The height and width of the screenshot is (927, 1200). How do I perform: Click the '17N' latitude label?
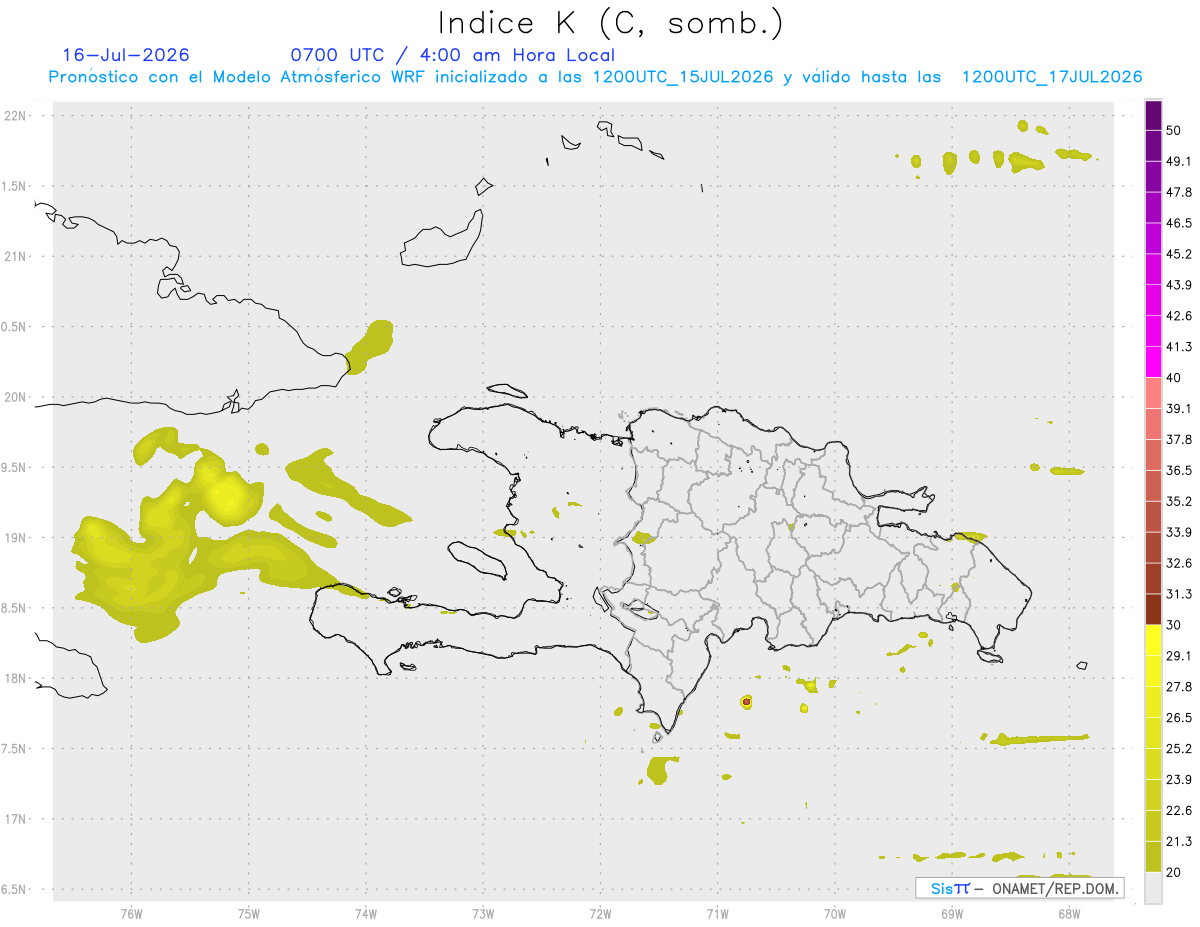point(14,819)
